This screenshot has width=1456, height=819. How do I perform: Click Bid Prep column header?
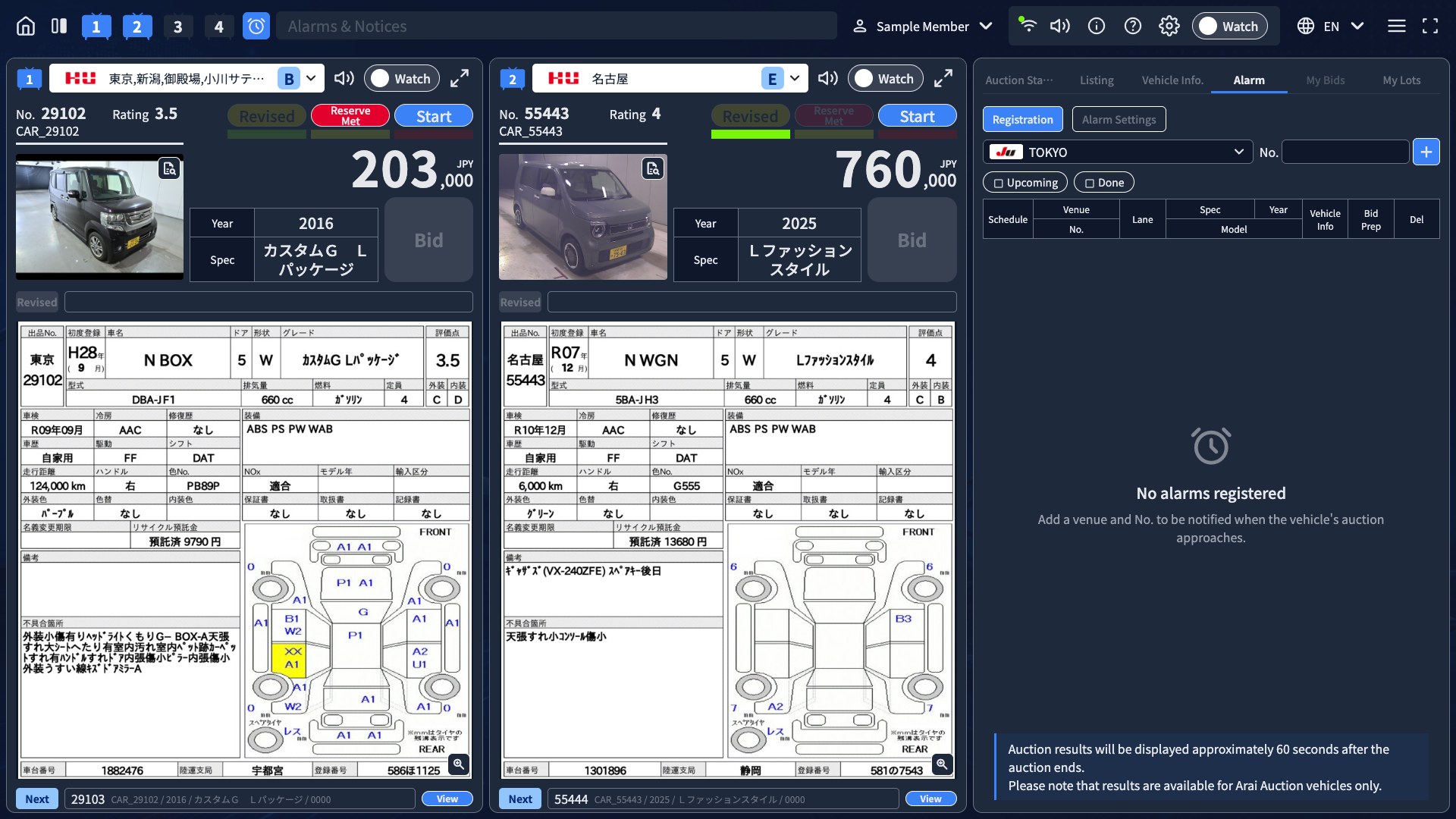tap(1370, 219)
